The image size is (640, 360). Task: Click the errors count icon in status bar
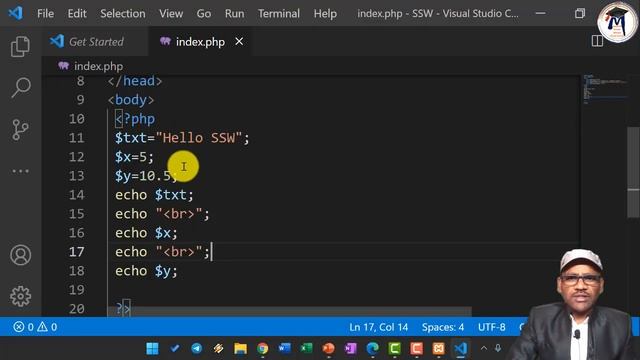pos(23,327)
